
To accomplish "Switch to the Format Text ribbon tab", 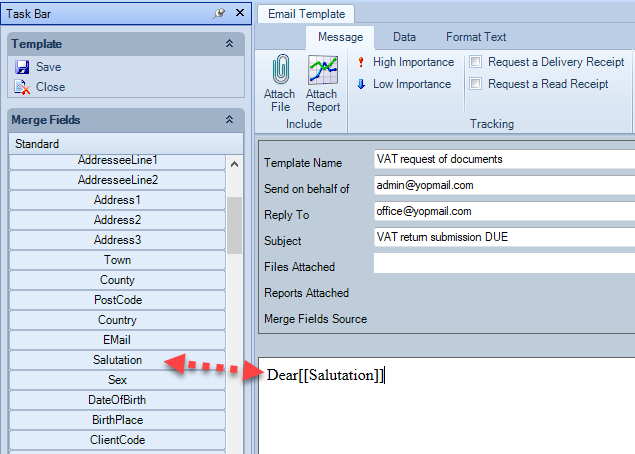I will 476,37.
